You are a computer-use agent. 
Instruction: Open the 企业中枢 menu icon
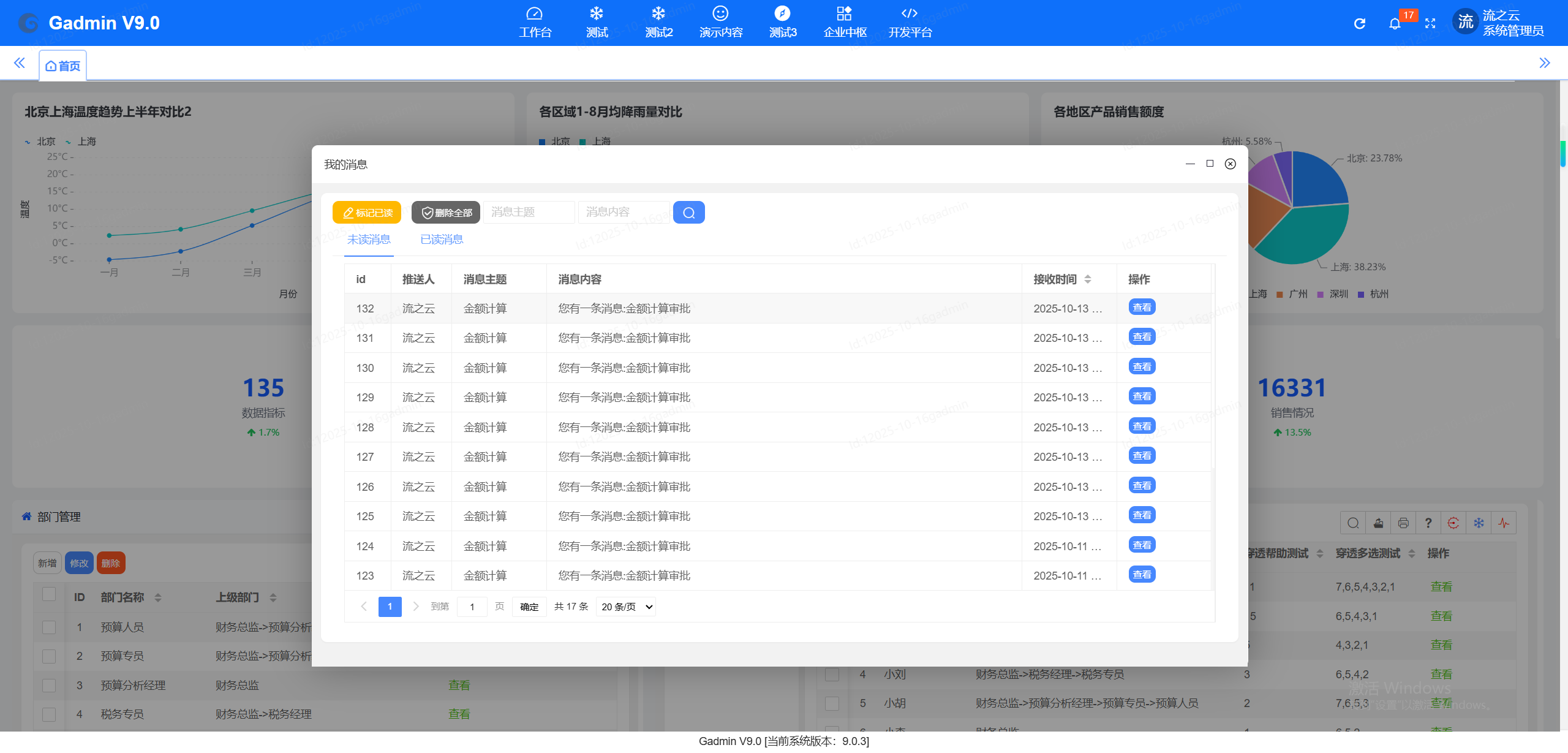tap(844, 13)
